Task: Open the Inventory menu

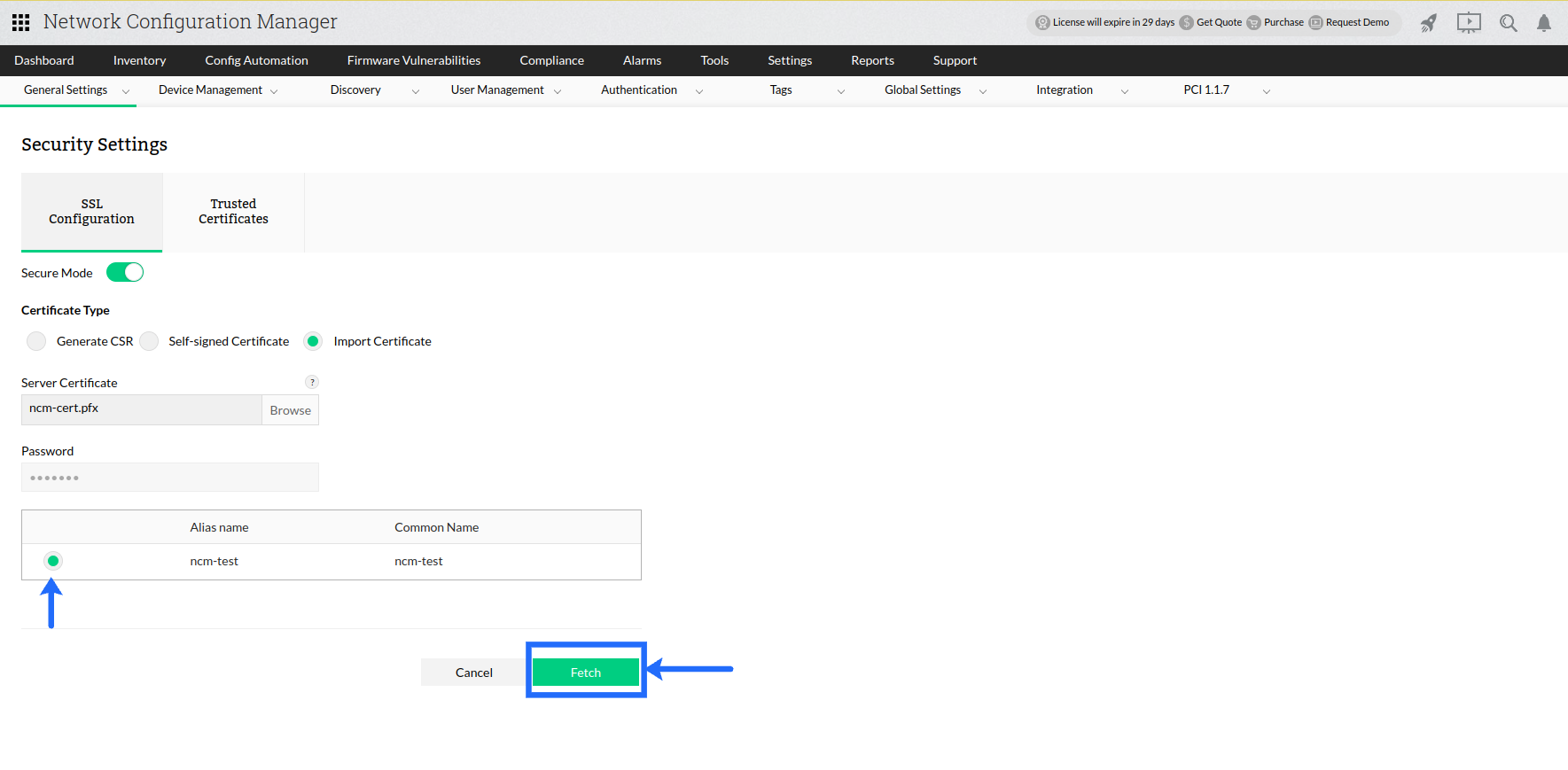Action: (x=139, y=60)
